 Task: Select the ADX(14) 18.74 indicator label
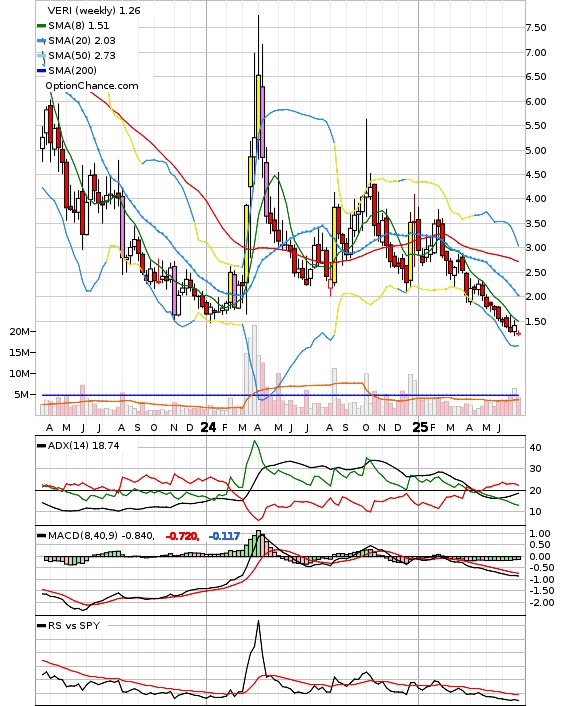pos(84,445)
